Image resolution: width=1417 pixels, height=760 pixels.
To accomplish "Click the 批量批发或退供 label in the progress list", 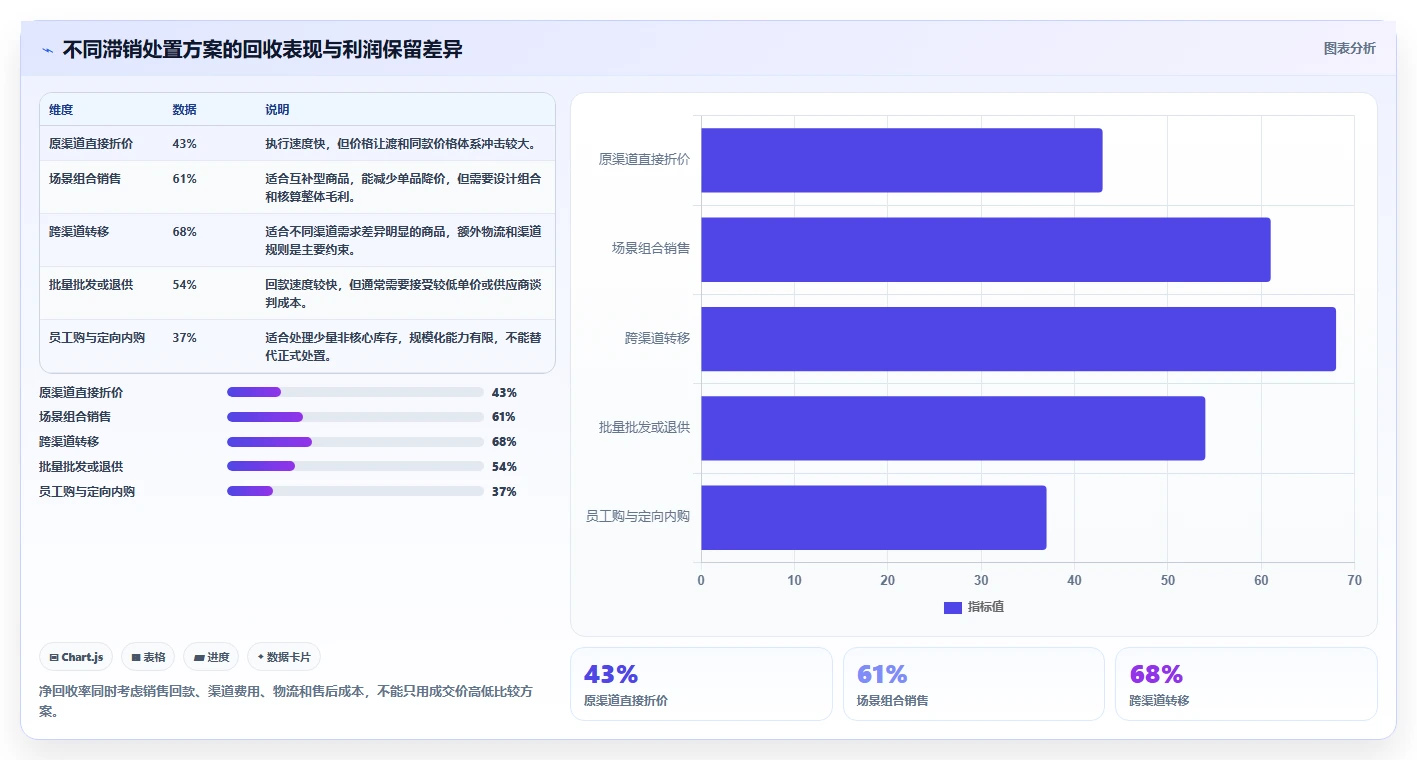I will [81, 467].
